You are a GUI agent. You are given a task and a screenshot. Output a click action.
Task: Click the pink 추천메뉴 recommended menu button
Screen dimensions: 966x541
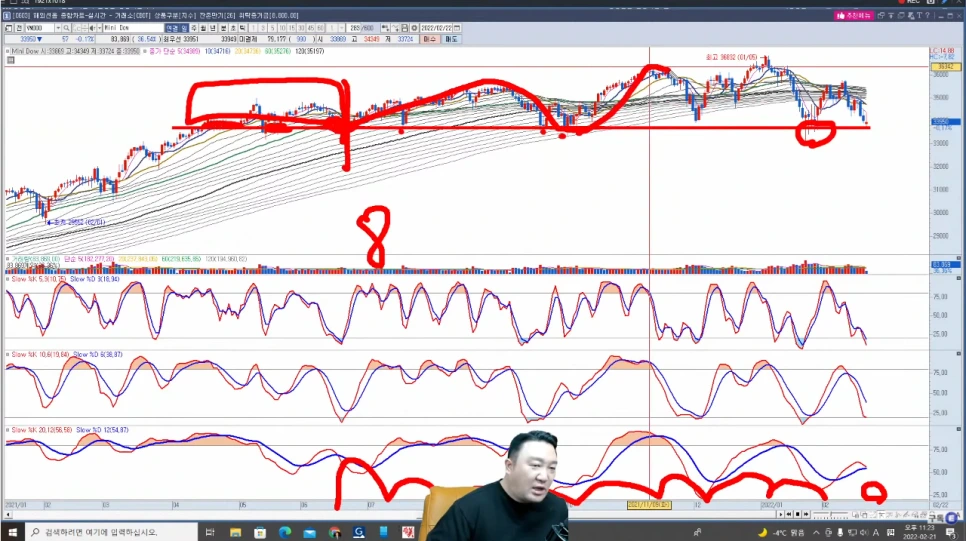point(853,15)
